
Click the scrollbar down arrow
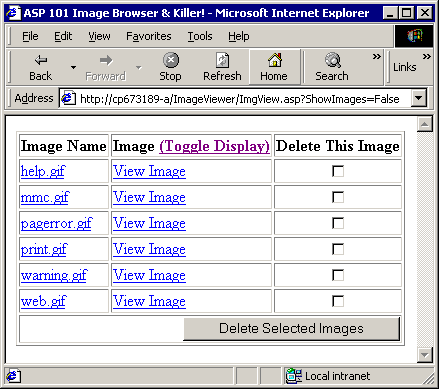(425, 355)
